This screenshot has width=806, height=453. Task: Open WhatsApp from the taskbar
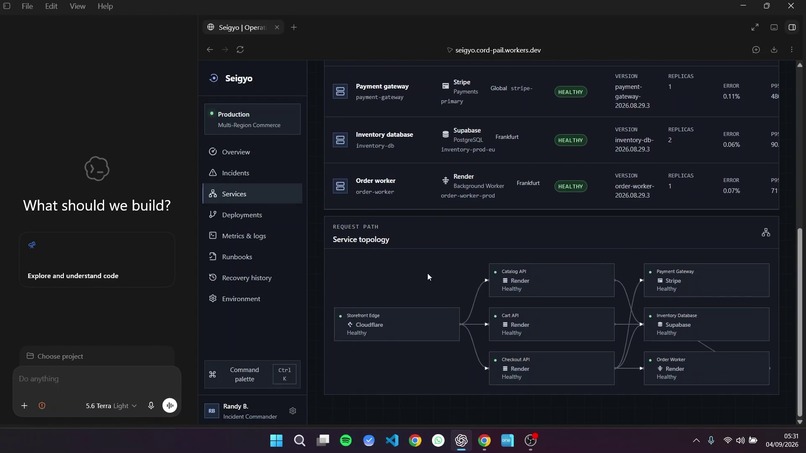click(x=438, y=441)
